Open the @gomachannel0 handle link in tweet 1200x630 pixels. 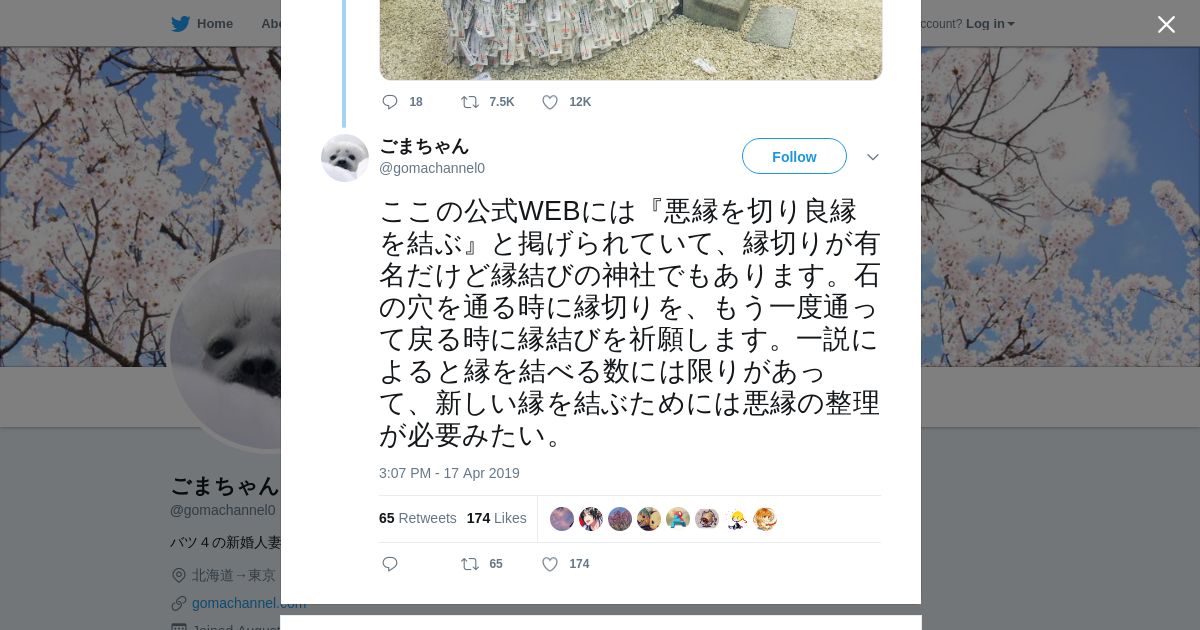pyautogui.click(x=432, y=168)
